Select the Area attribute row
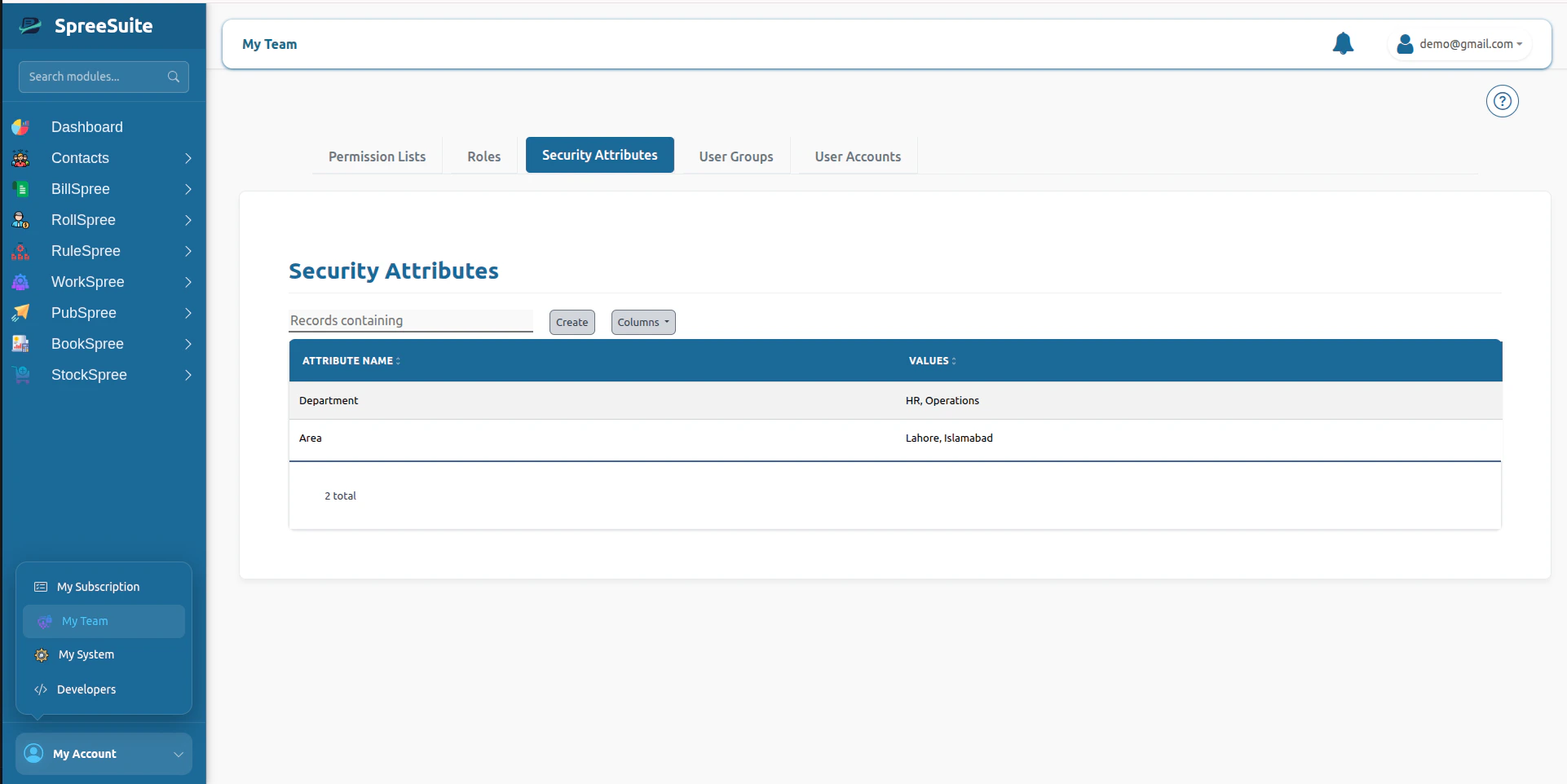 point(895,438)
